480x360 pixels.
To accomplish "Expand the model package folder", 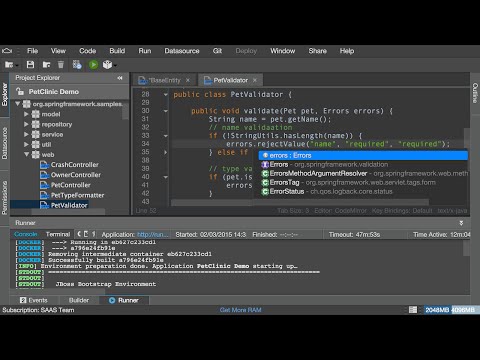I will pyautogui.click(x=26, y=114).
